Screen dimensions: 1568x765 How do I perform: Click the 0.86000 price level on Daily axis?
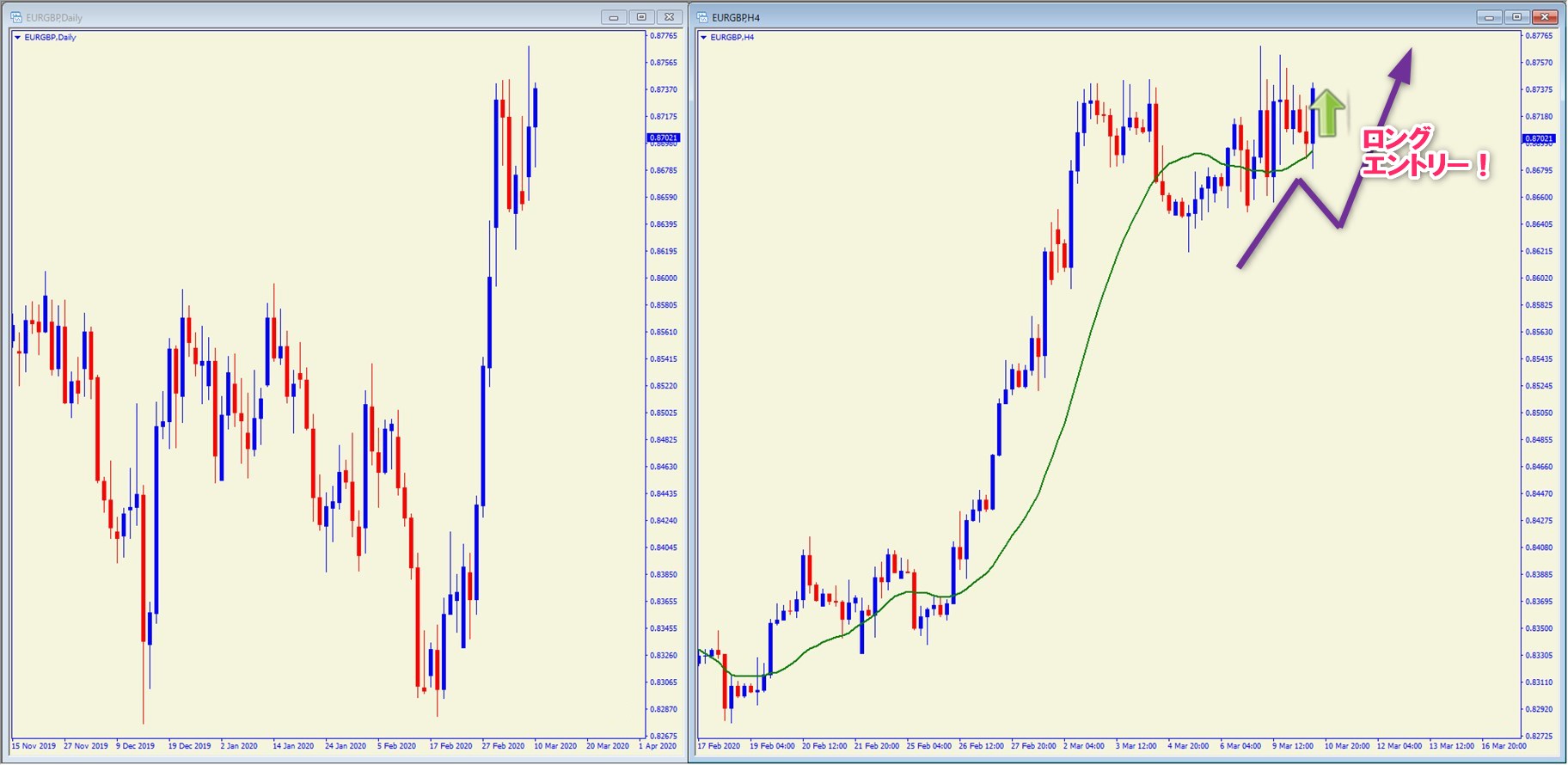pos(664,278)
